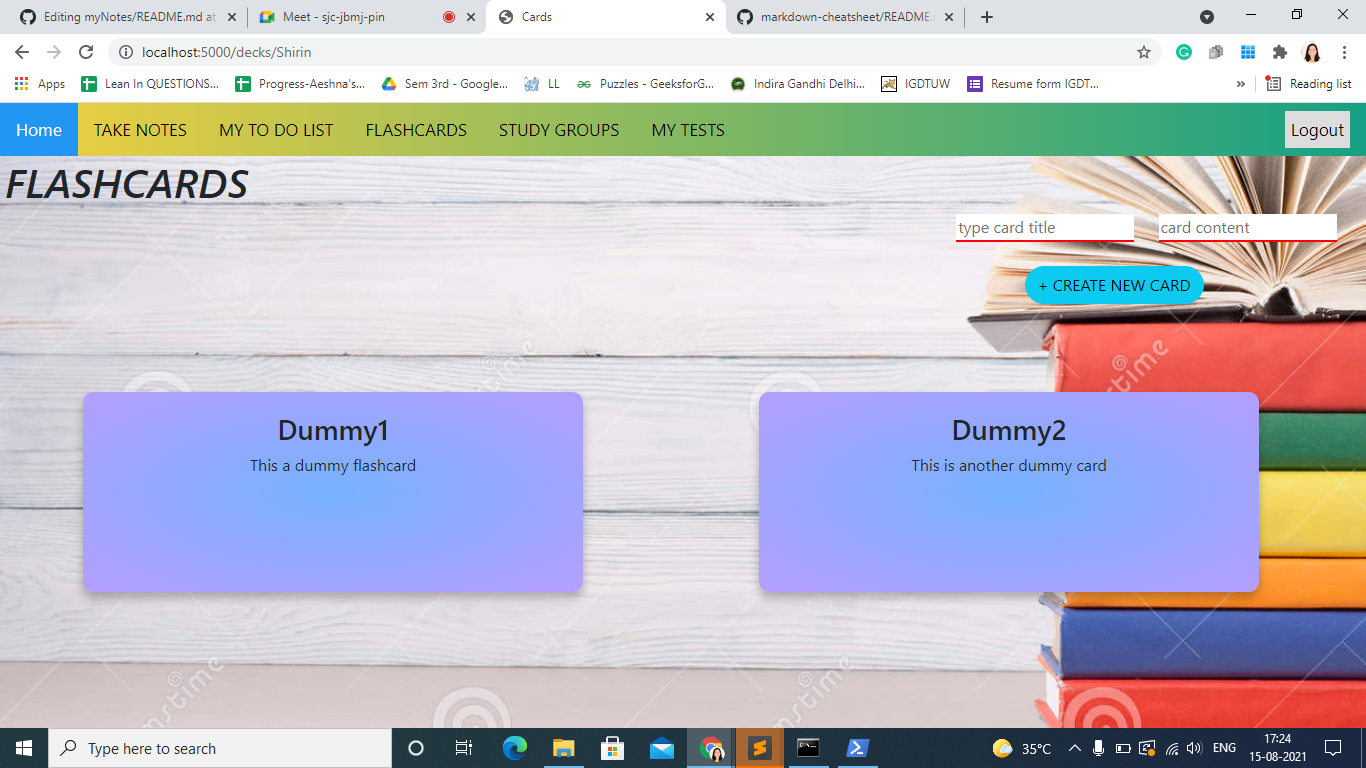Show hidden system tray icons
This screenshot has height=768, width=1366.
coord(1073,748)
